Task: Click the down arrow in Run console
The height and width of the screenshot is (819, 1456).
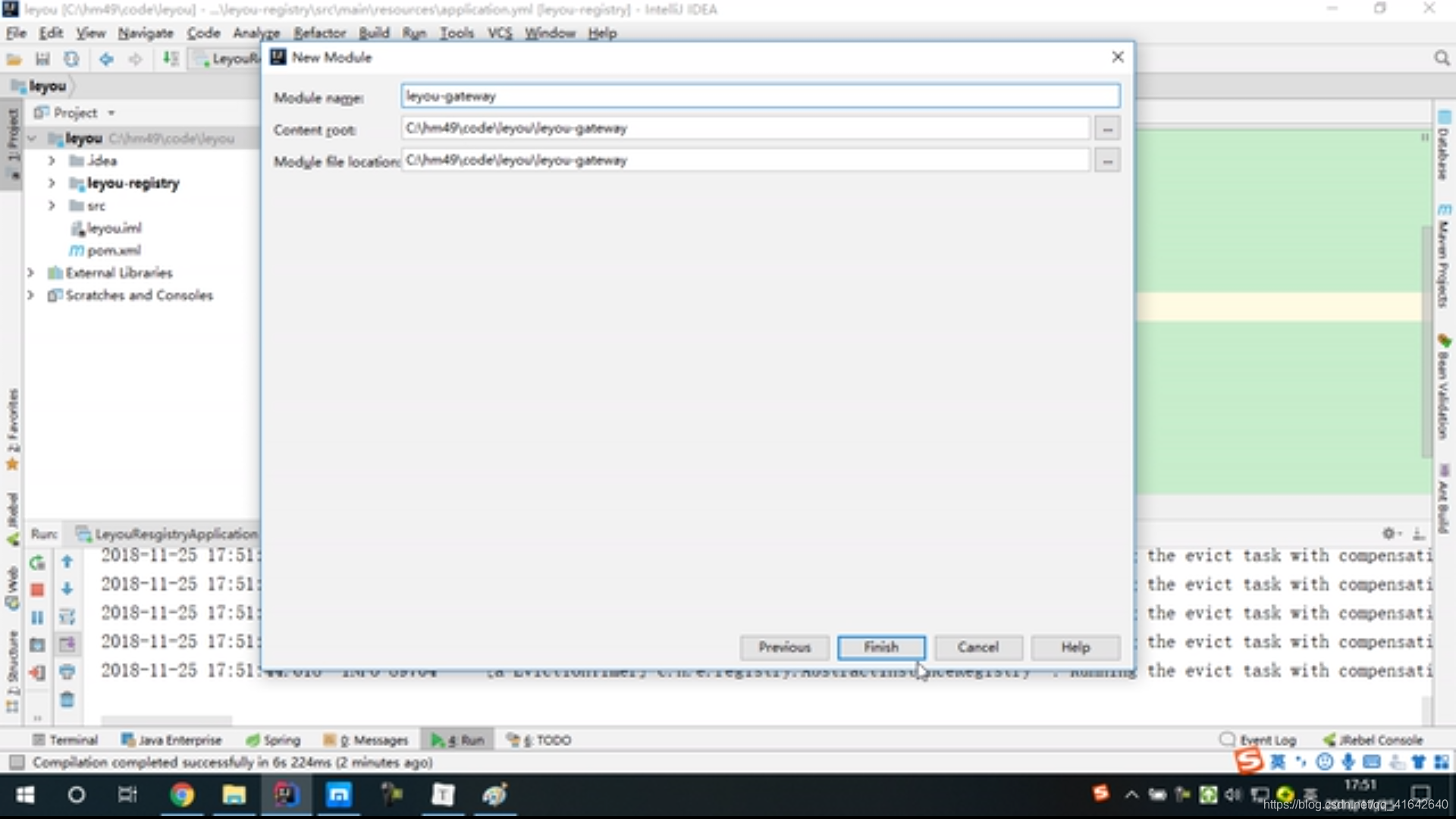Action: point(67,589)
